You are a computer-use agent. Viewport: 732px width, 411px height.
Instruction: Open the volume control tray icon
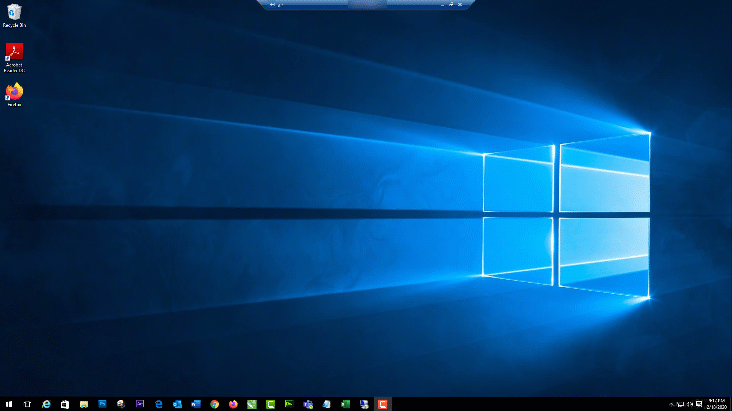point(690,404)
